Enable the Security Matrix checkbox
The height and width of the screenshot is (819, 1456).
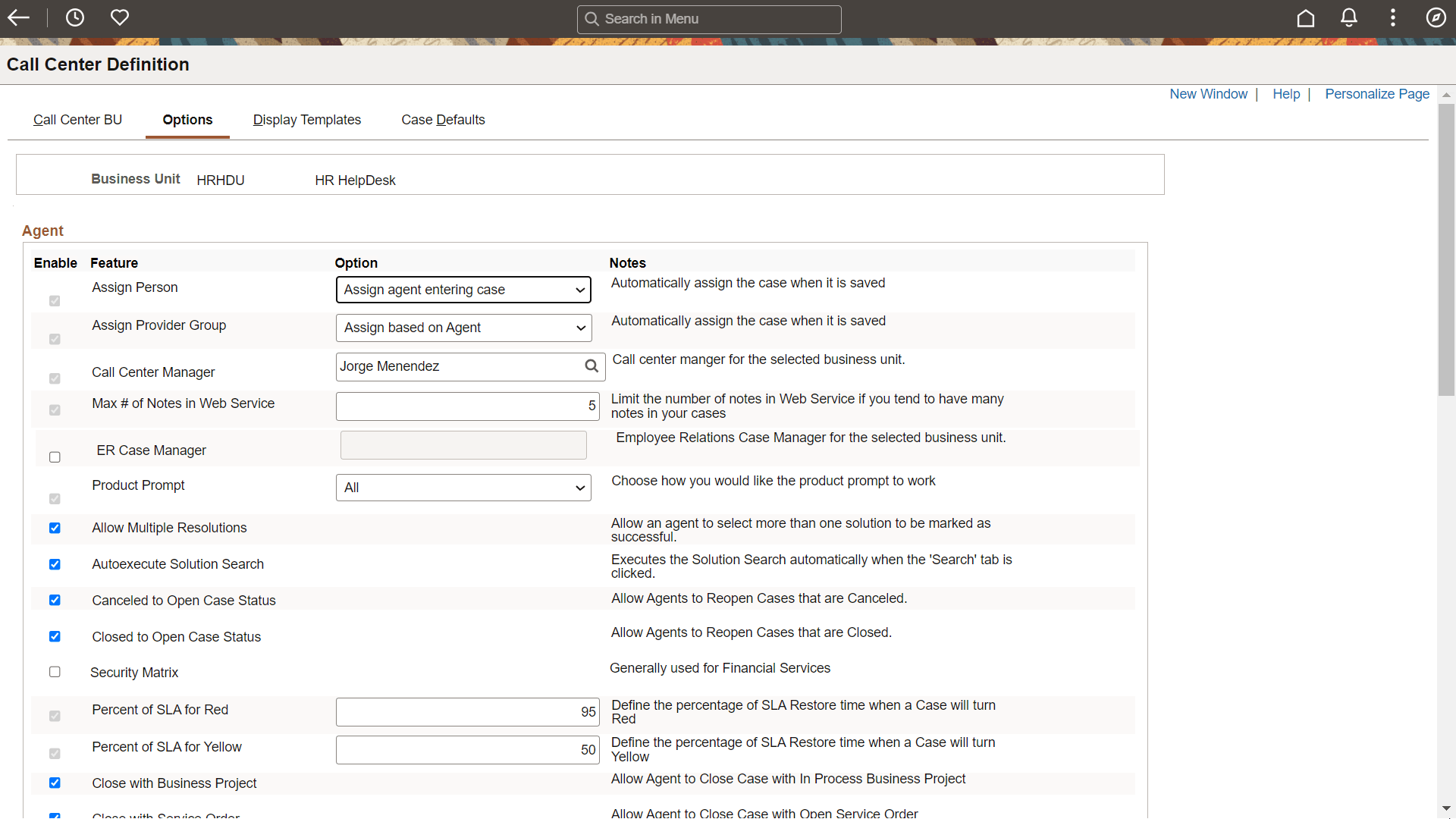click(x=55, y=672)
